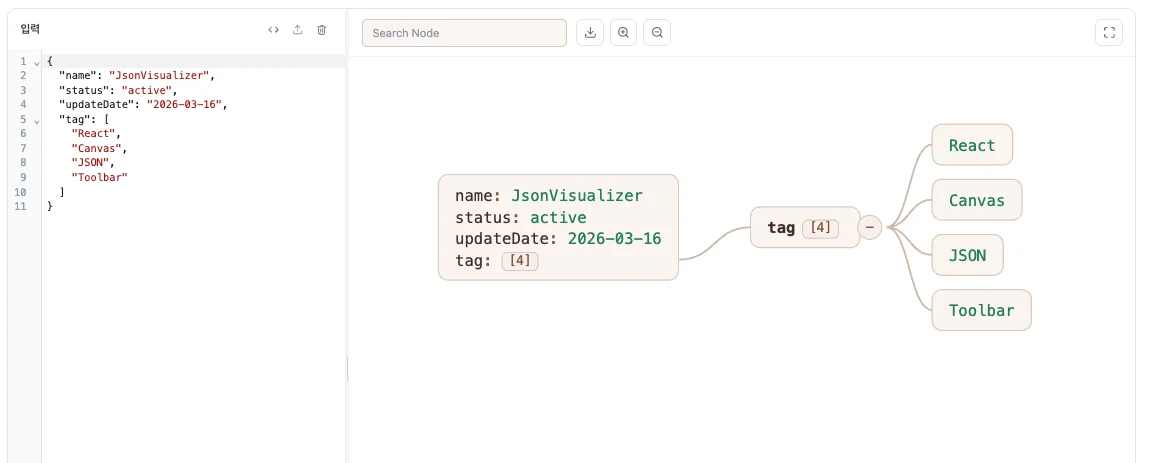
Task: Enter fullscreen mode
Action: [1109, 32]
